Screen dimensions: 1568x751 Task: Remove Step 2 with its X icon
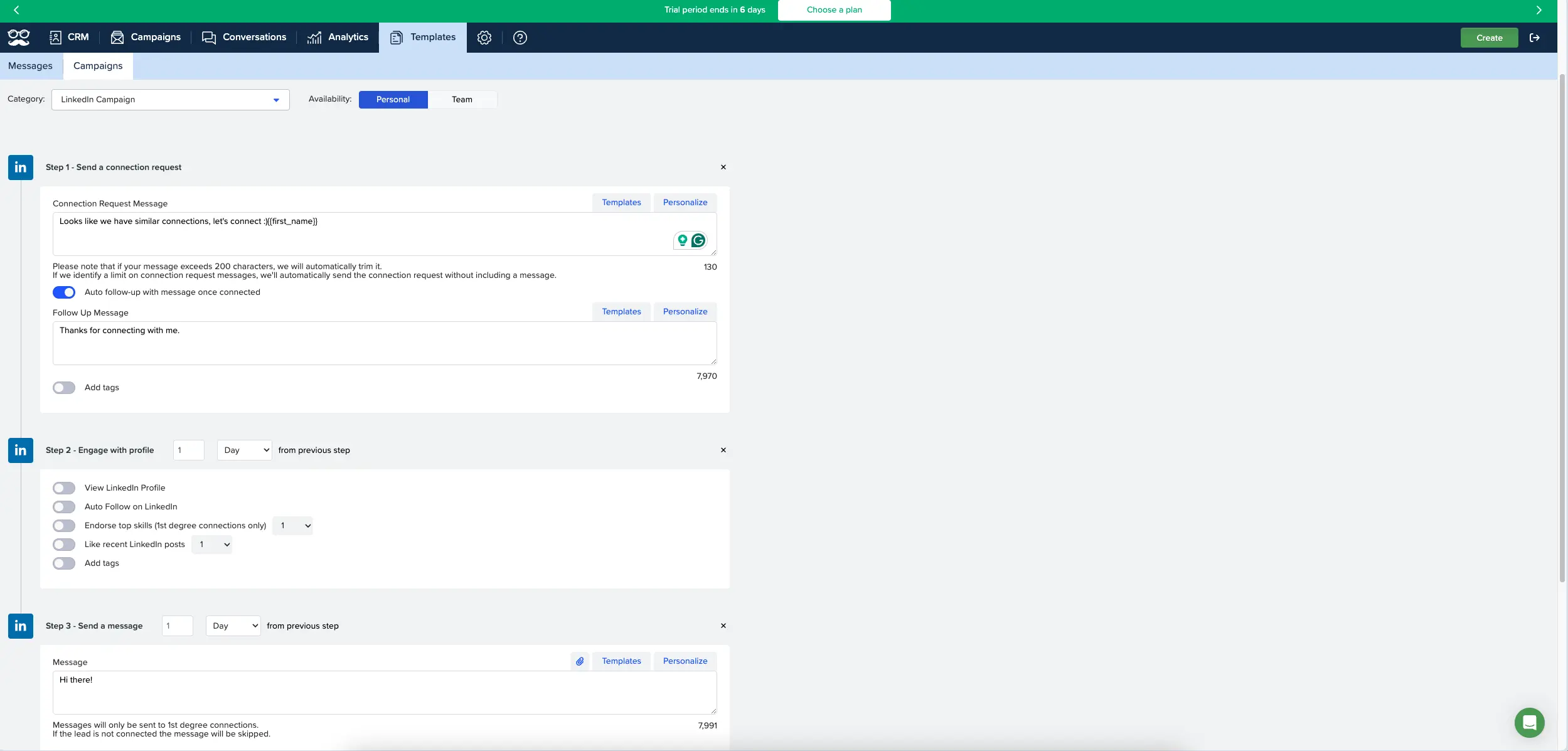pyautogui.click(x=723, y=450)
